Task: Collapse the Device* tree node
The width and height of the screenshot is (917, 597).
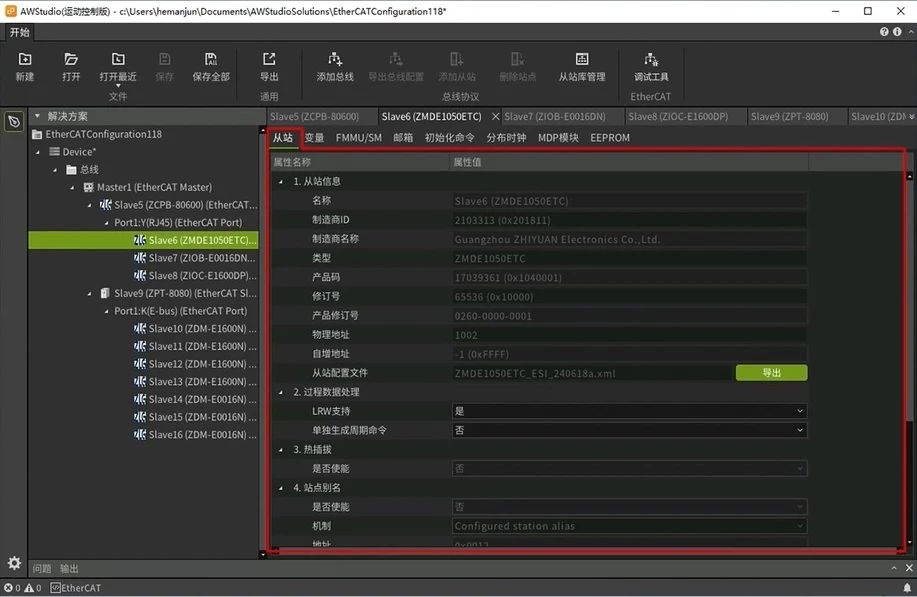Action: (38, 152)
